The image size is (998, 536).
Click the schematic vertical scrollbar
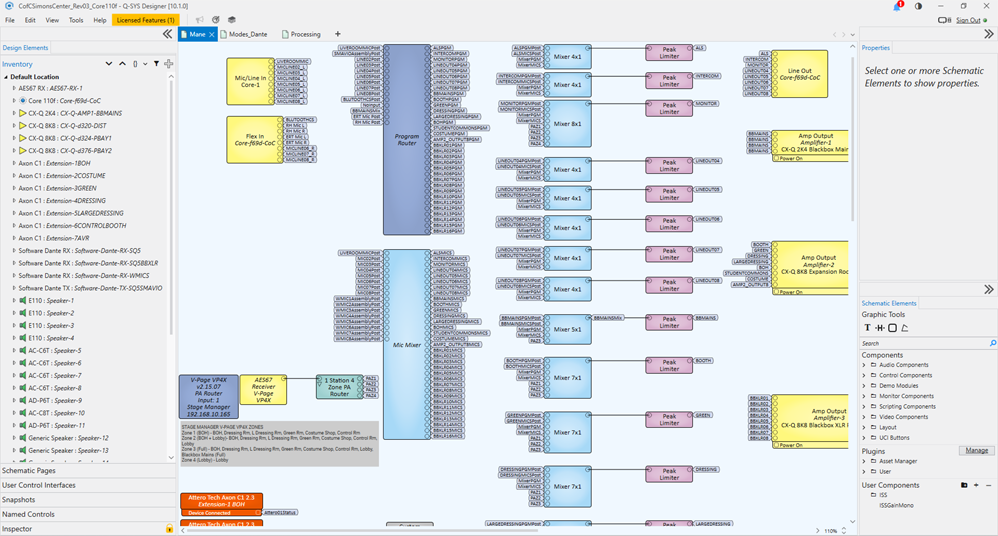tap(853, 137)
